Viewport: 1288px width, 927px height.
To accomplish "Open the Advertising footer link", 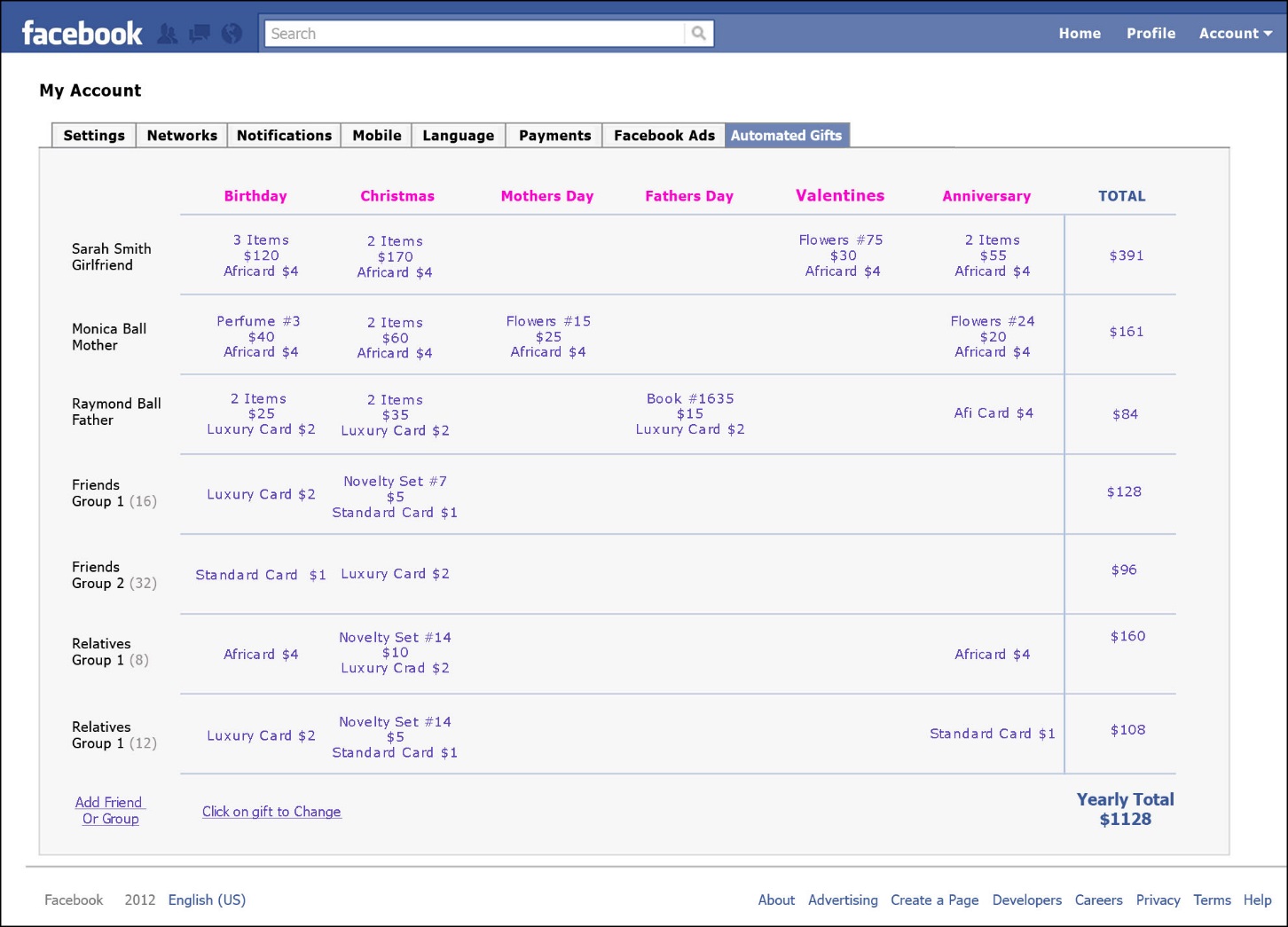I will coord(843,900).
